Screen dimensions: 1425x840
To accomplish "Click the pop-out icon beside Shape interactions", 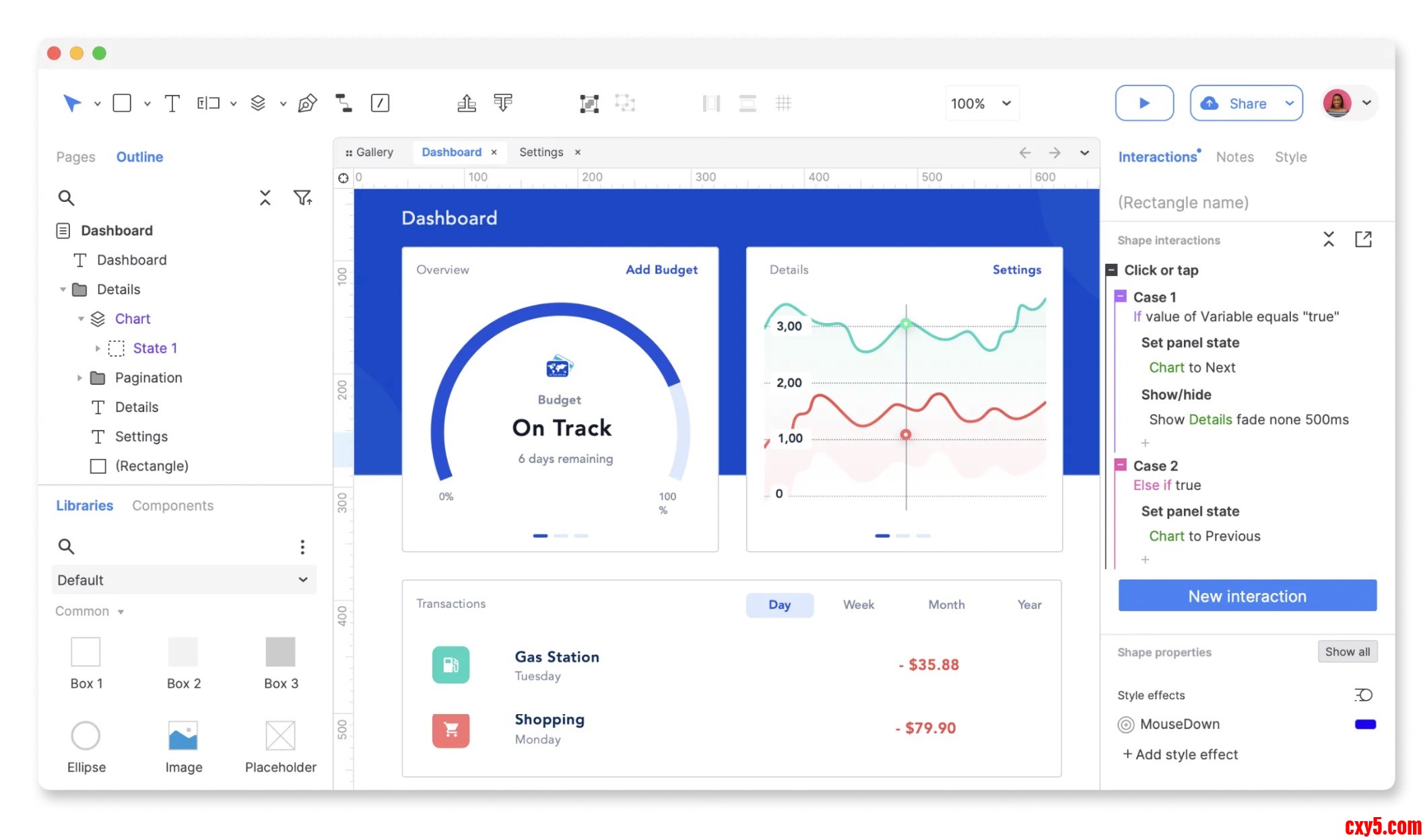I will pos(1363,240).
